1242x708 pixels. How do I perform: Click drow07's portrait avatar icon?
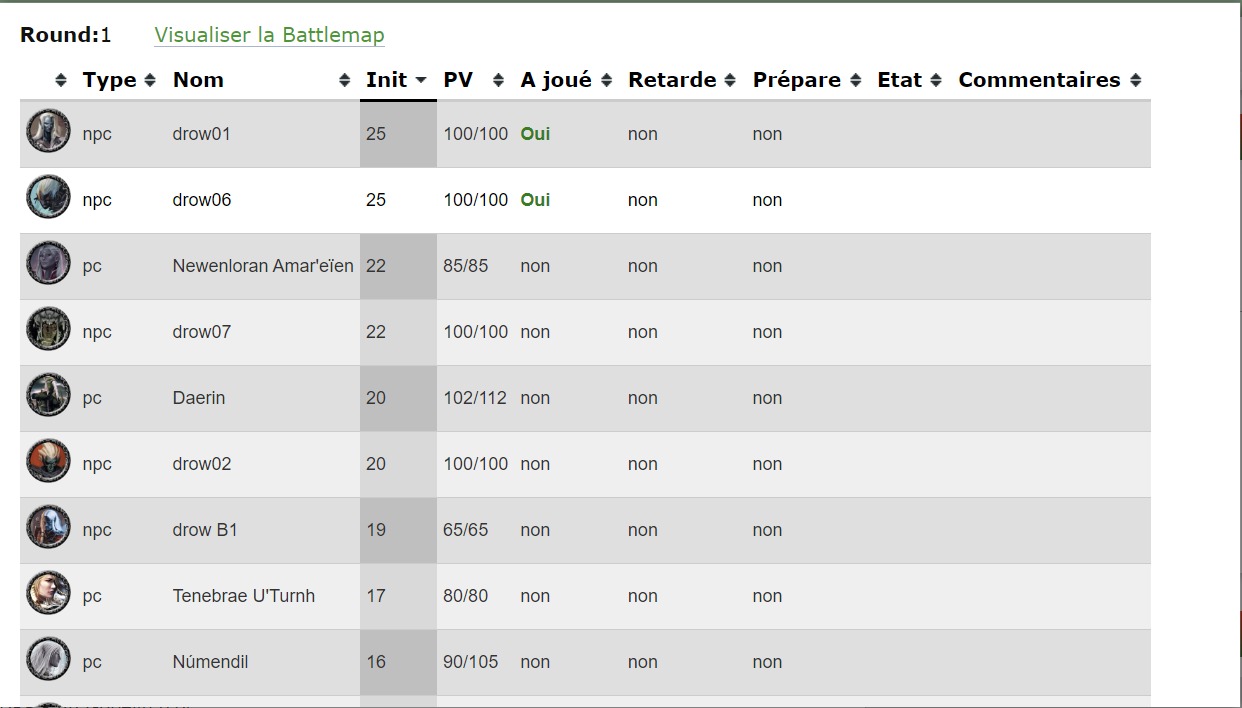[x=48, y=330]
